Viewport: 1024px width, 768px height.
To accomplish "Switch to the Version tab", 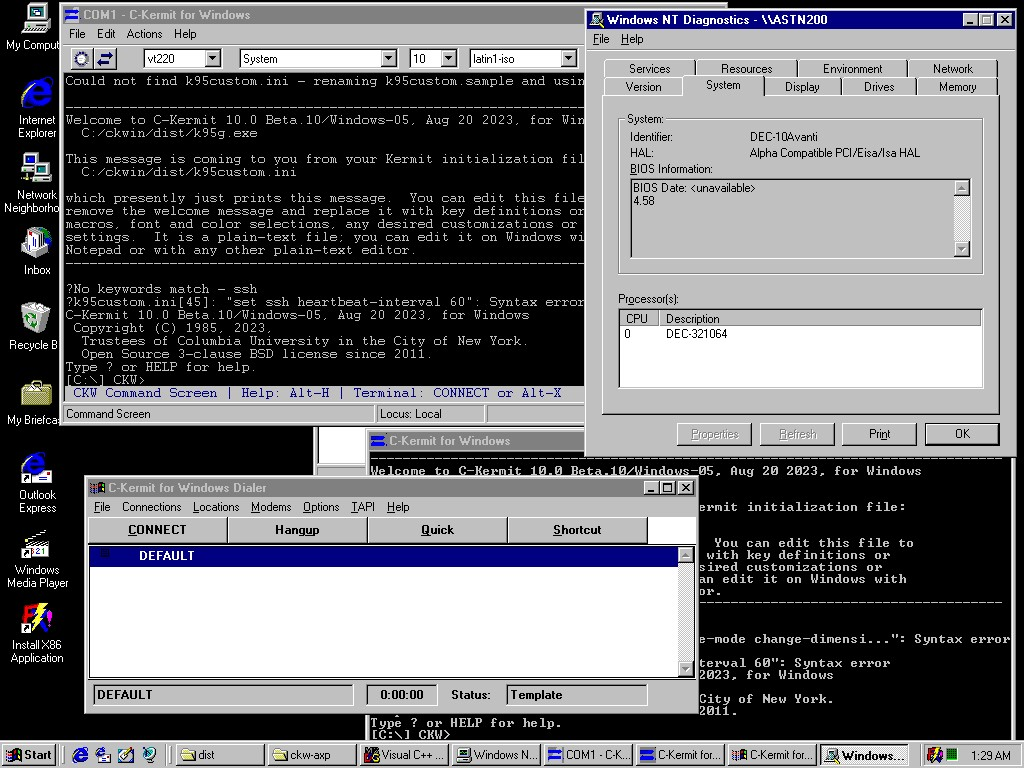I will 643,87.
